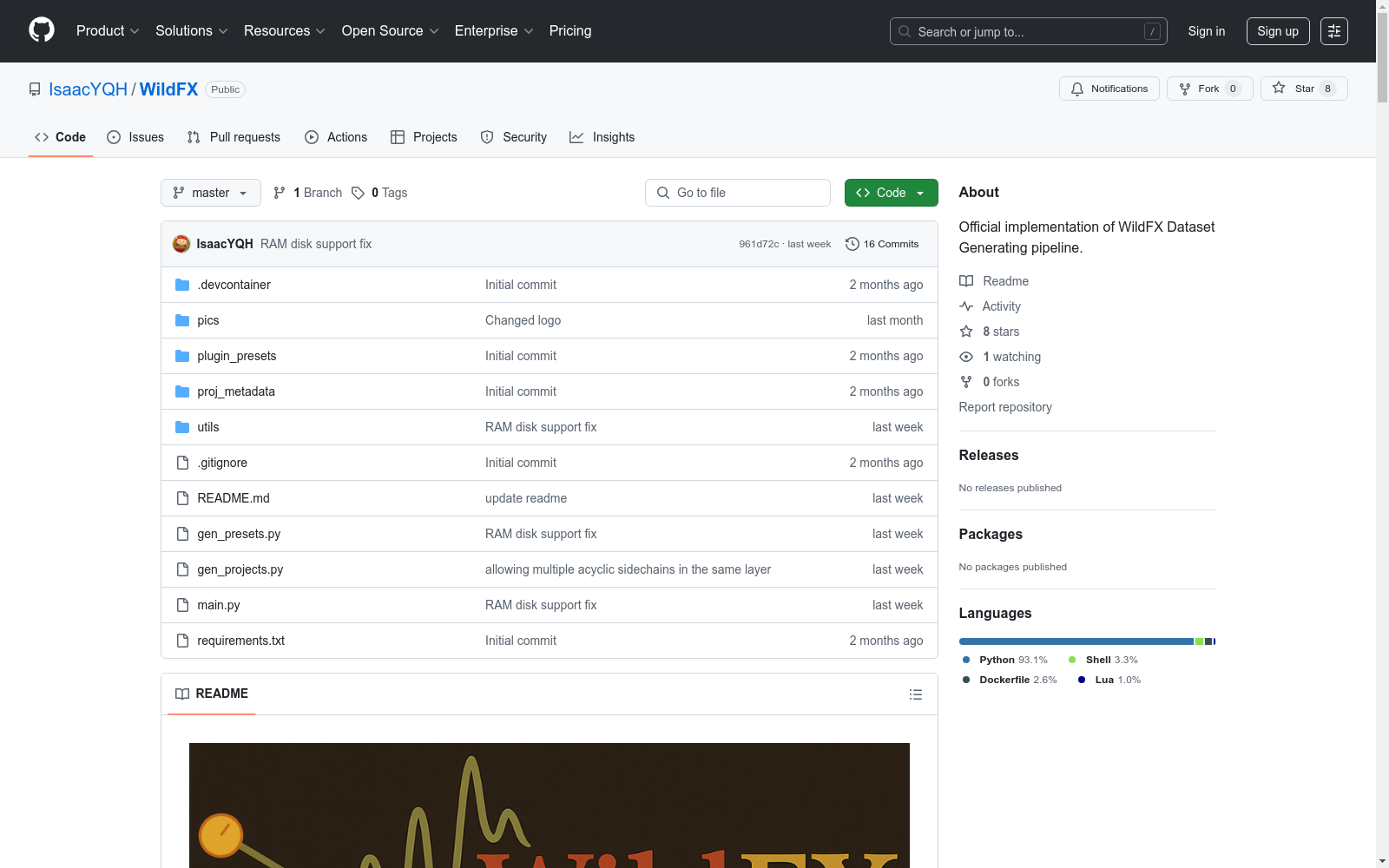Click the Notifications button
This screenshot has height=868, width=1389.
click(1109, 89)
